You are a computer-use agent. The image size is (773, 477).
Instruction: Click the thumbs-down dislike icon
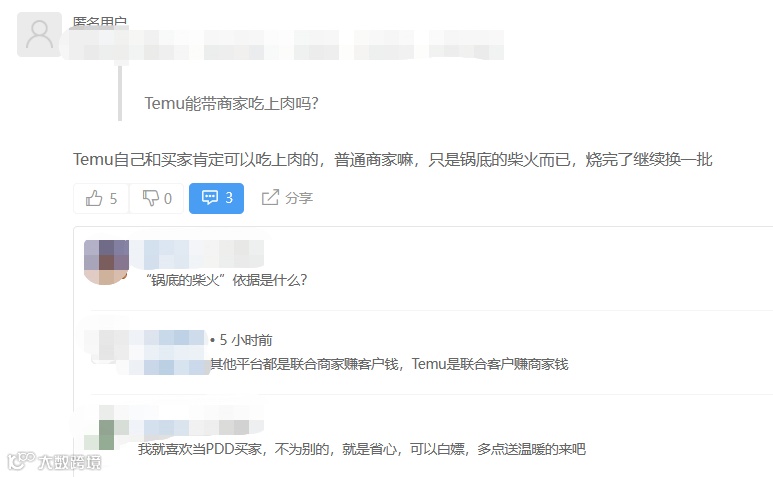150,198
